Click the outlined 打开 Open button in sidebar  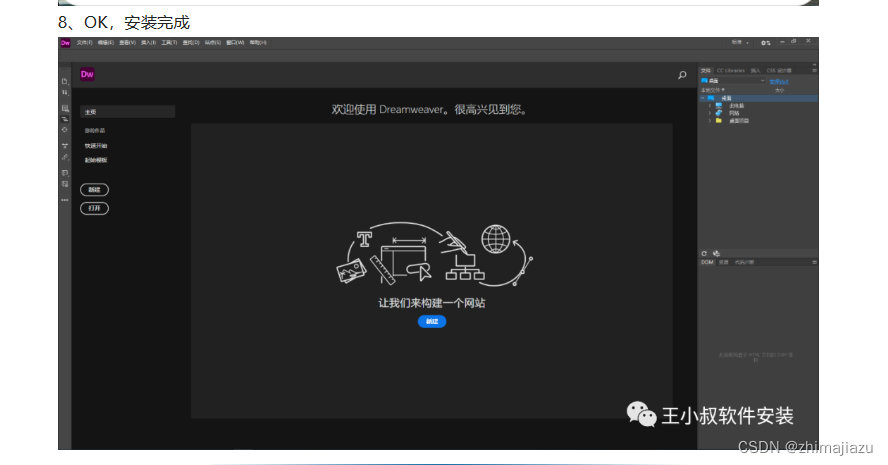click(x=95, y=208)
